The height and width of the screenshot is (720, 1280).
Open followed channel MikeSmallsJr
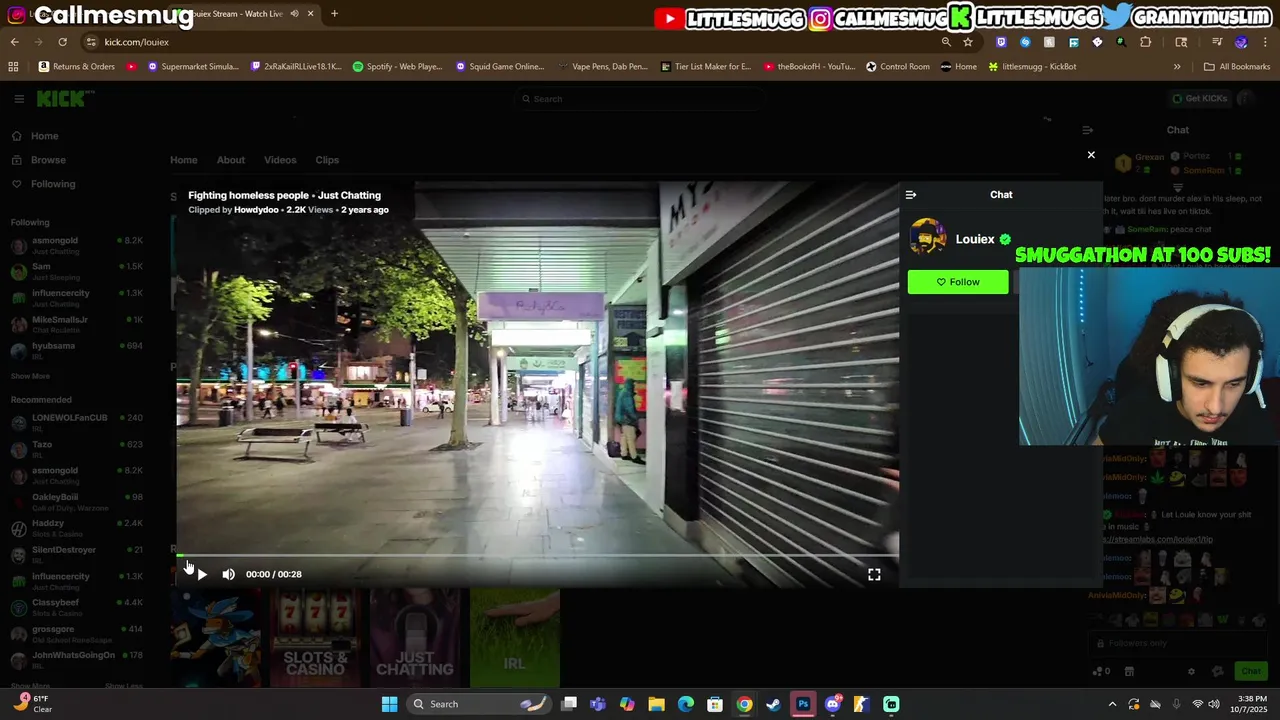[78, 324]
